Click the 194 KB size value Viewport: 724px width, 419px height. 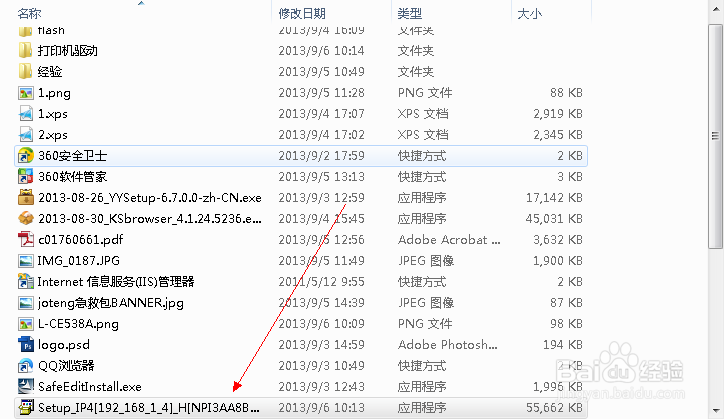coord(563,345)
